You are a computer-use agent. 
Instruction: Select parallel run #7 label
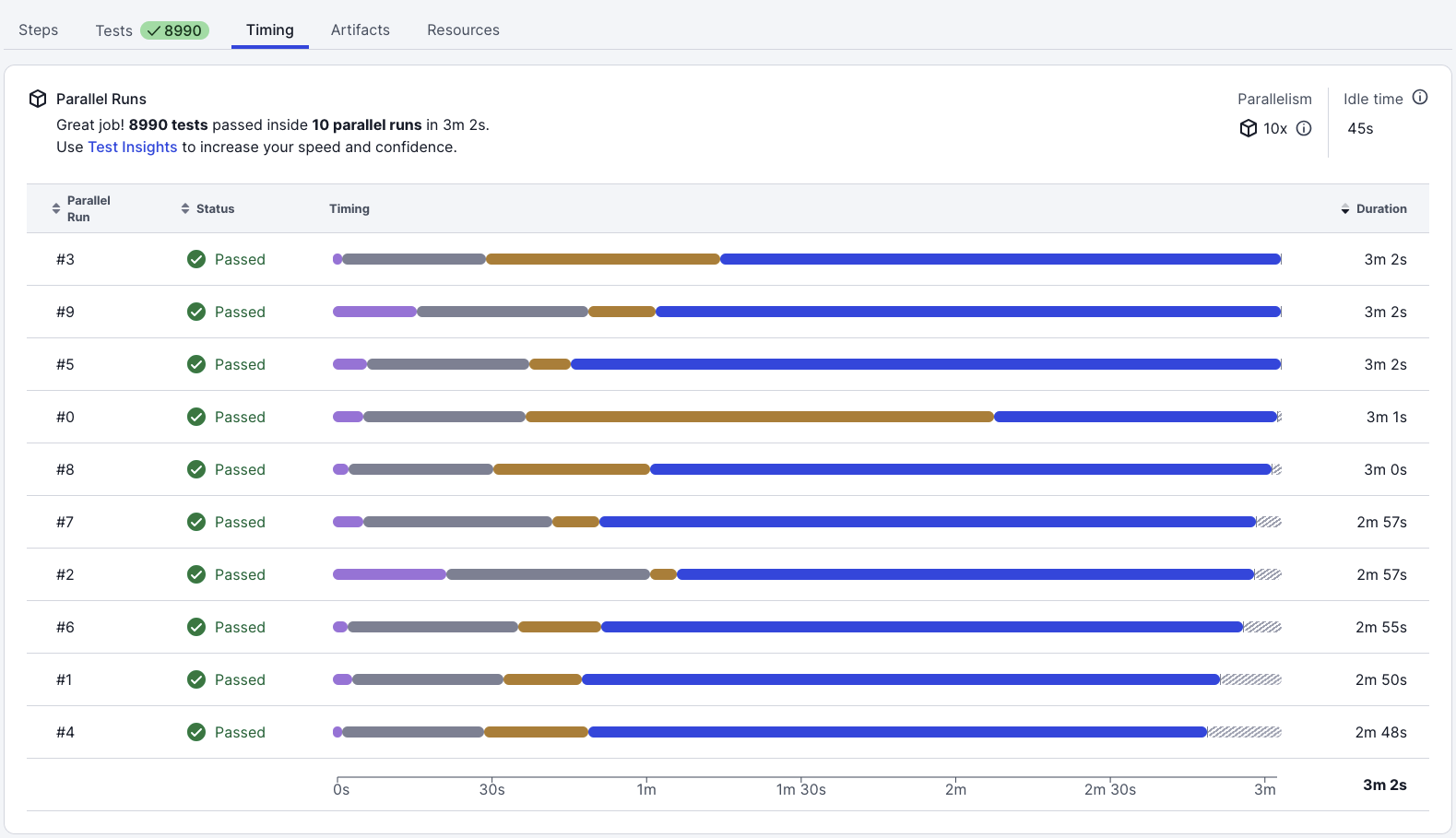[65, 522]
